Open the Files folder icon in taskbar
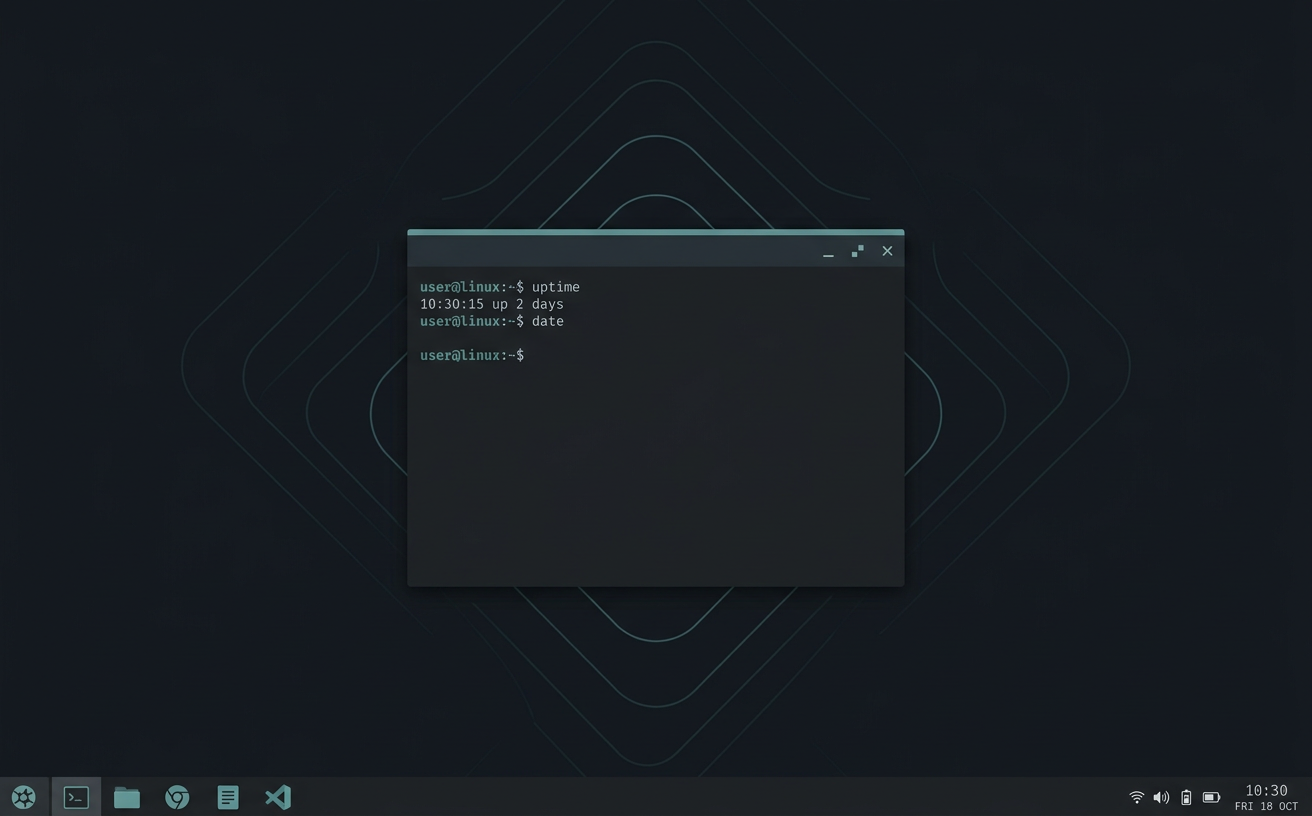 pos(127,797)
